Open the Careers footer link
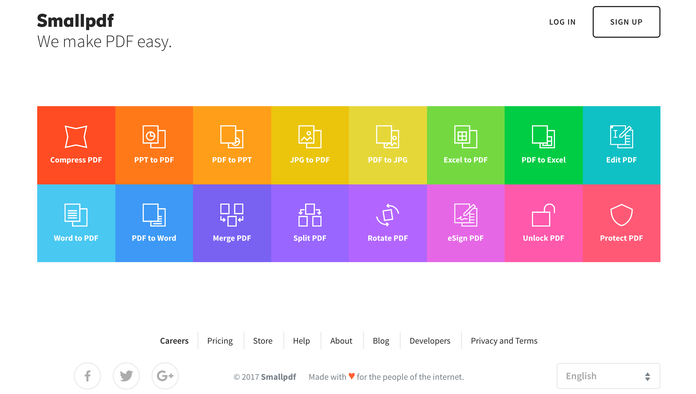This screenshot has width=696, height=394. (x=174, y=341)
